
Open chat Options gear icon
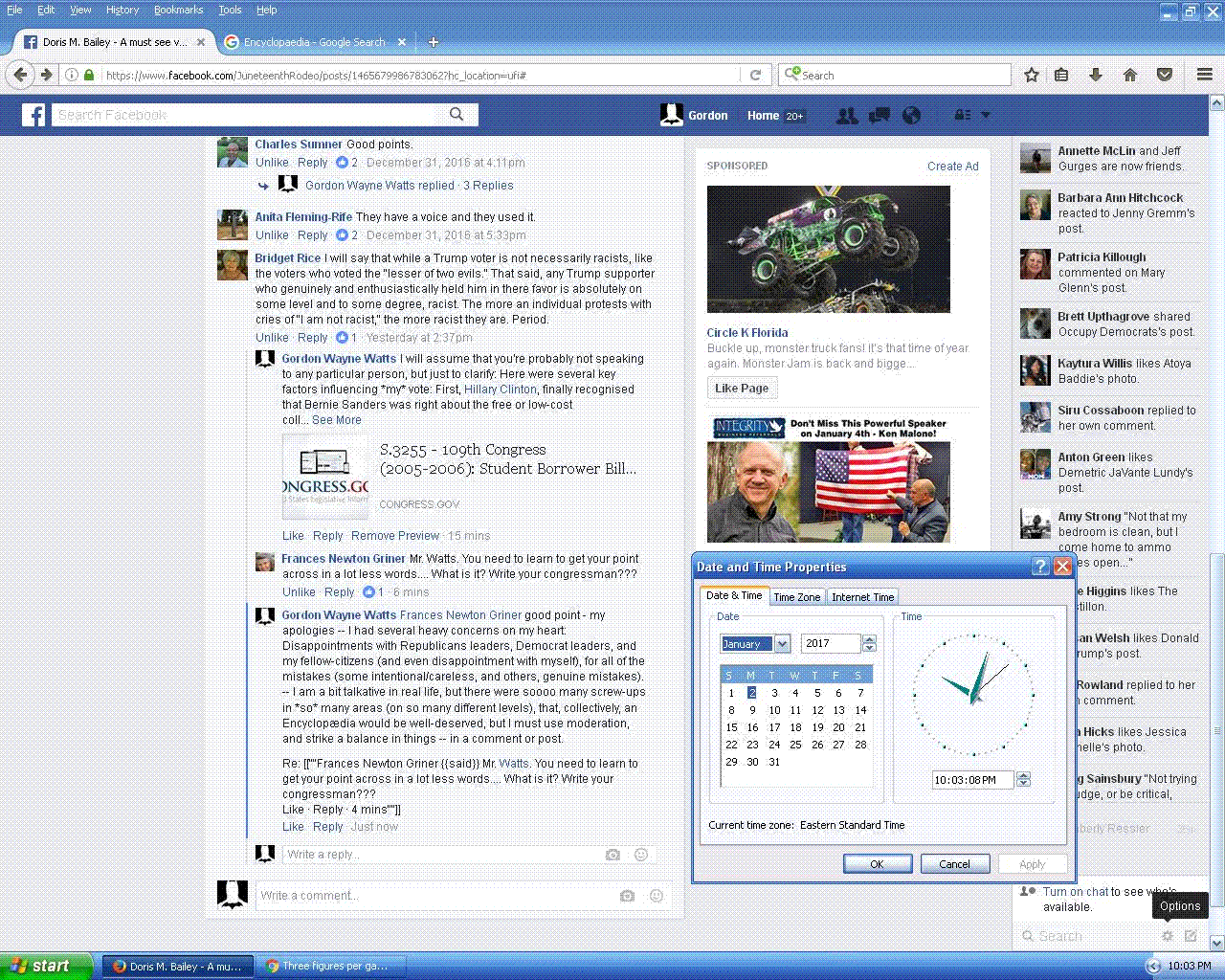[1167, 936]
